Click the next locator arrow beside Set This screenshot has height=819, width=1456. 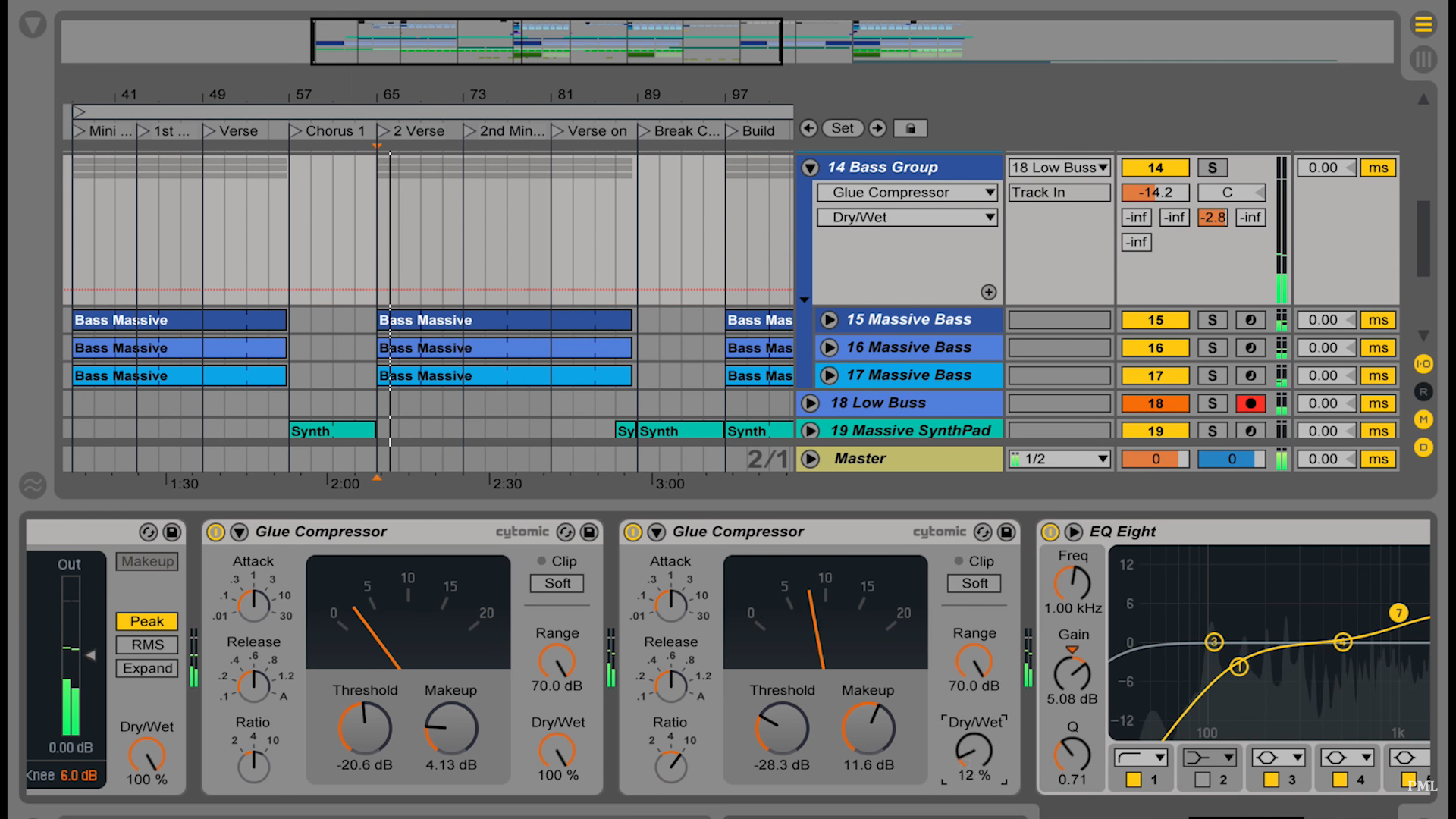[877, 128]
